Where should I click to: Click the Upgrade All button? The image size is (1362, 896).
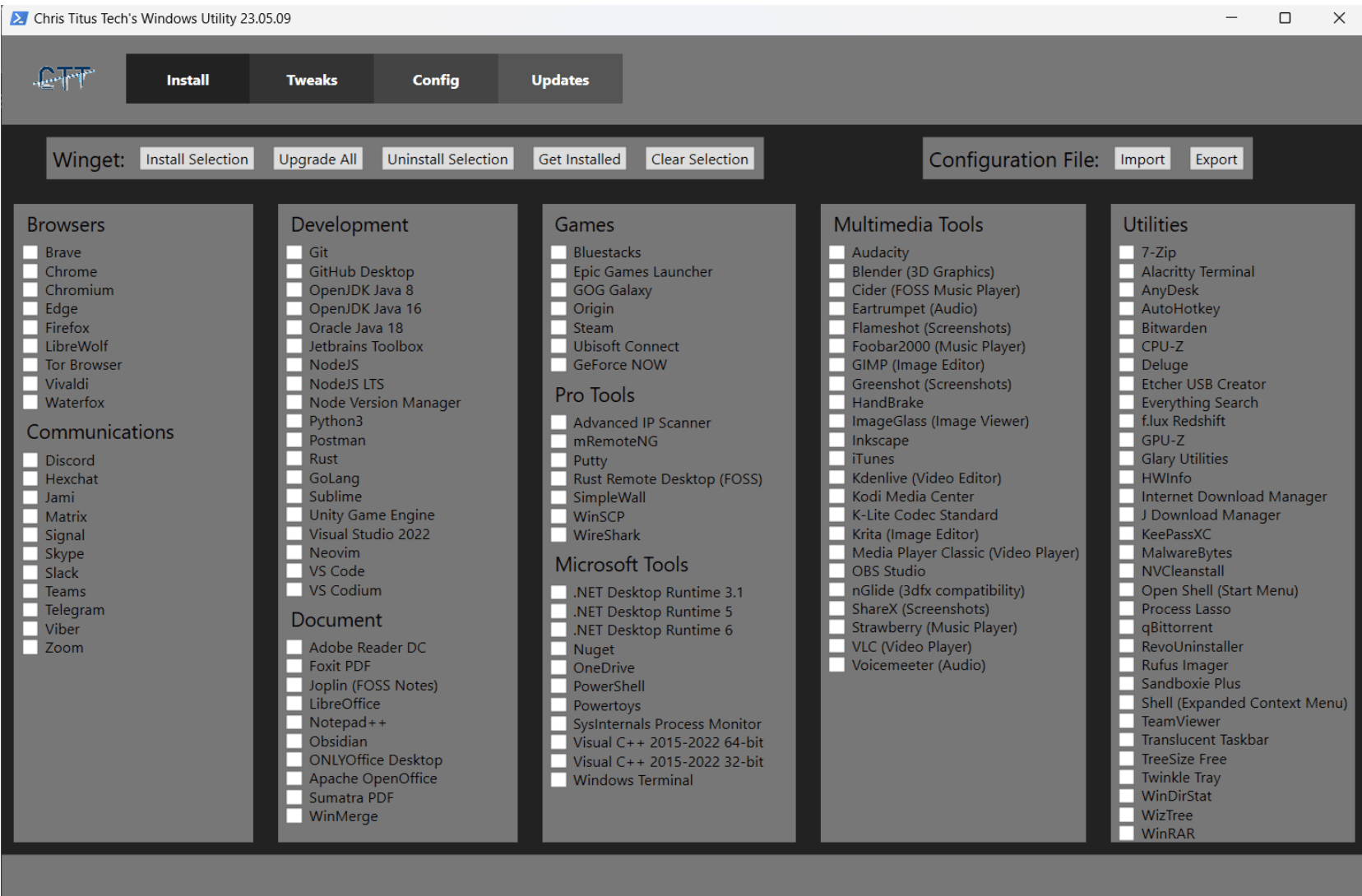(317, 159)
